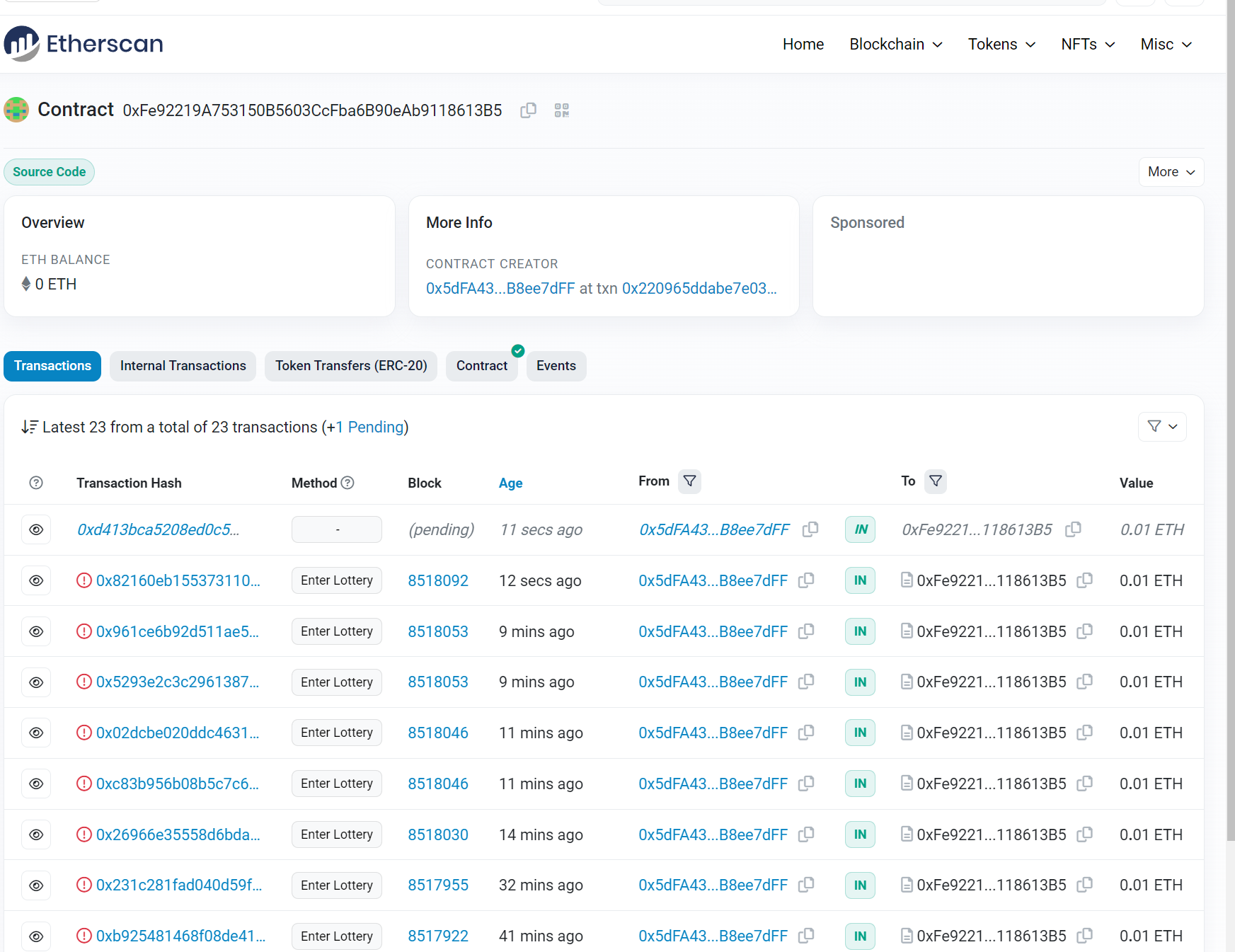
Task: Click the Etherscan logo
Action: (84, 44)
